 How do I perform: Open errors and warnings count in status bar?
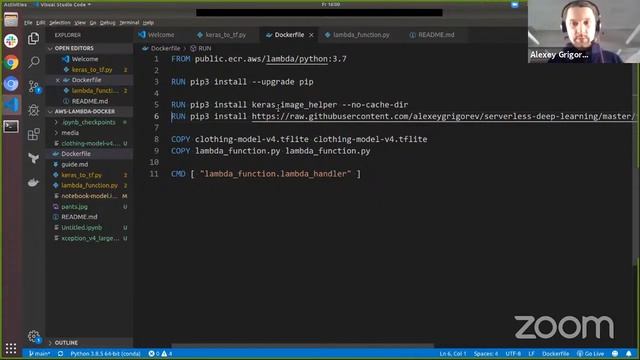pyautogui.click(x=160, y=353)
